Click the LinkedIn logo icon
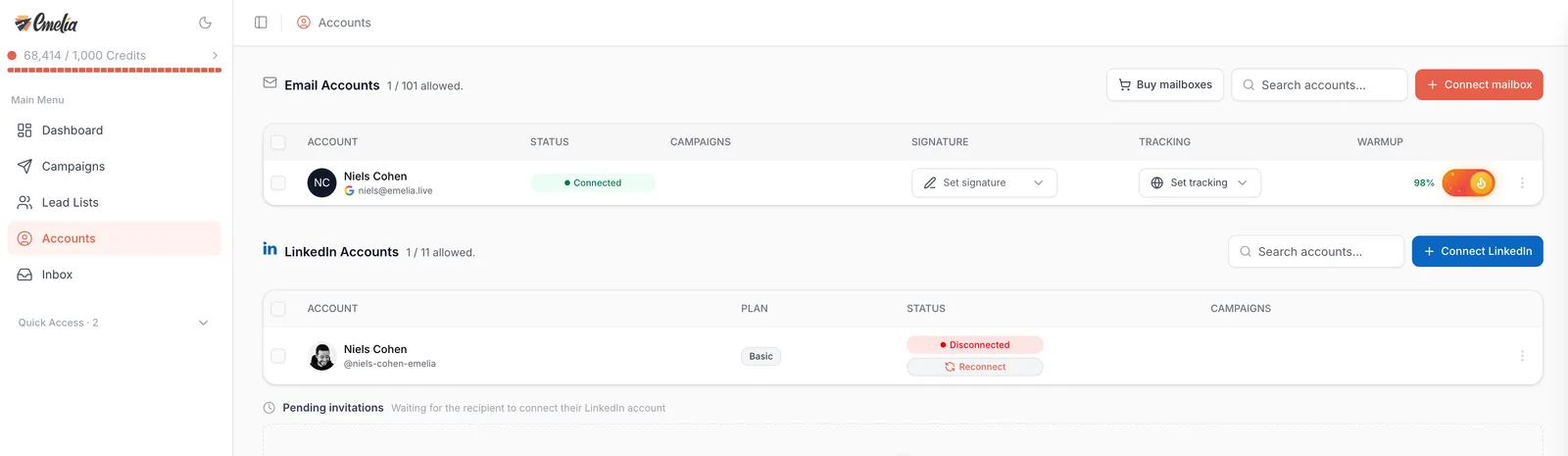This screenshot has width=1568, height=456. 269,249
